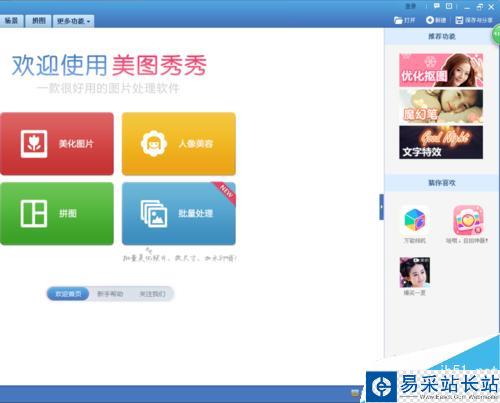Click the 猜你喜欢 panel header
This screenshot has width=500, height=403.
point(442,183)
